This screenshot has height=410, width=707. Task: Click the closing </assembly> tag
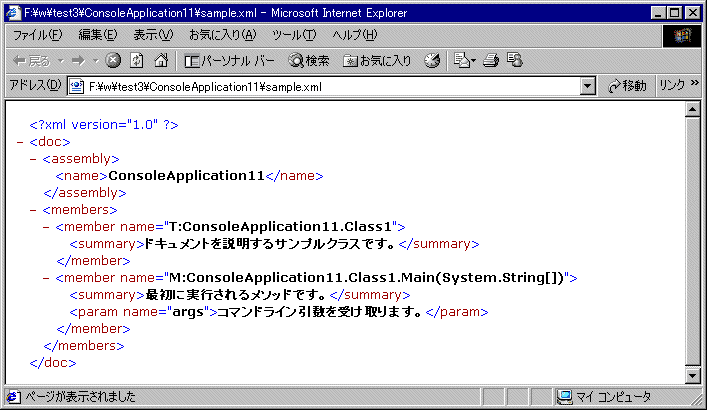coord(85,193)
